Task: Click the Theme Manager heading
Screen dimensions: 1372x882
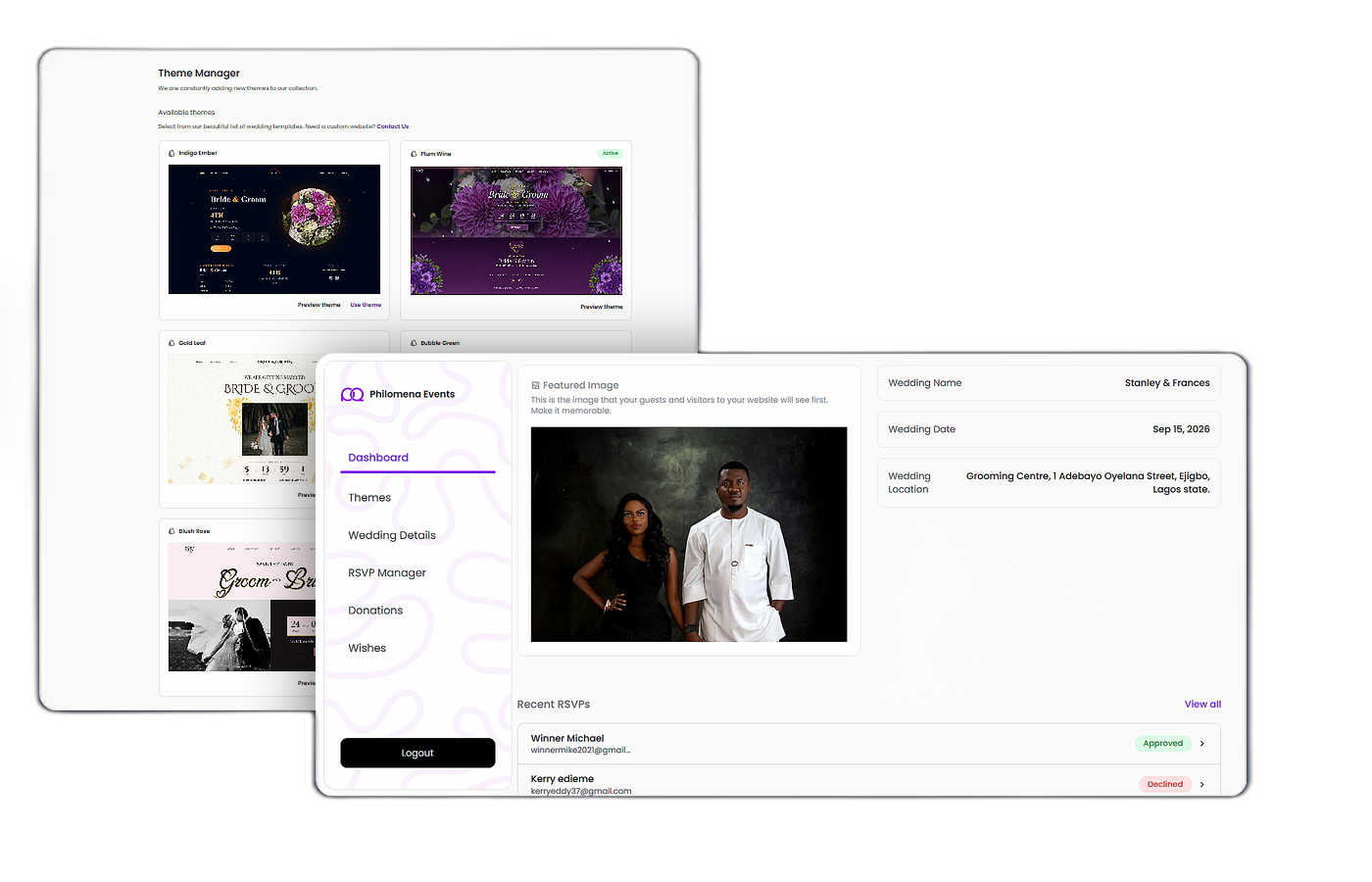Action: (x=199, y=73)
